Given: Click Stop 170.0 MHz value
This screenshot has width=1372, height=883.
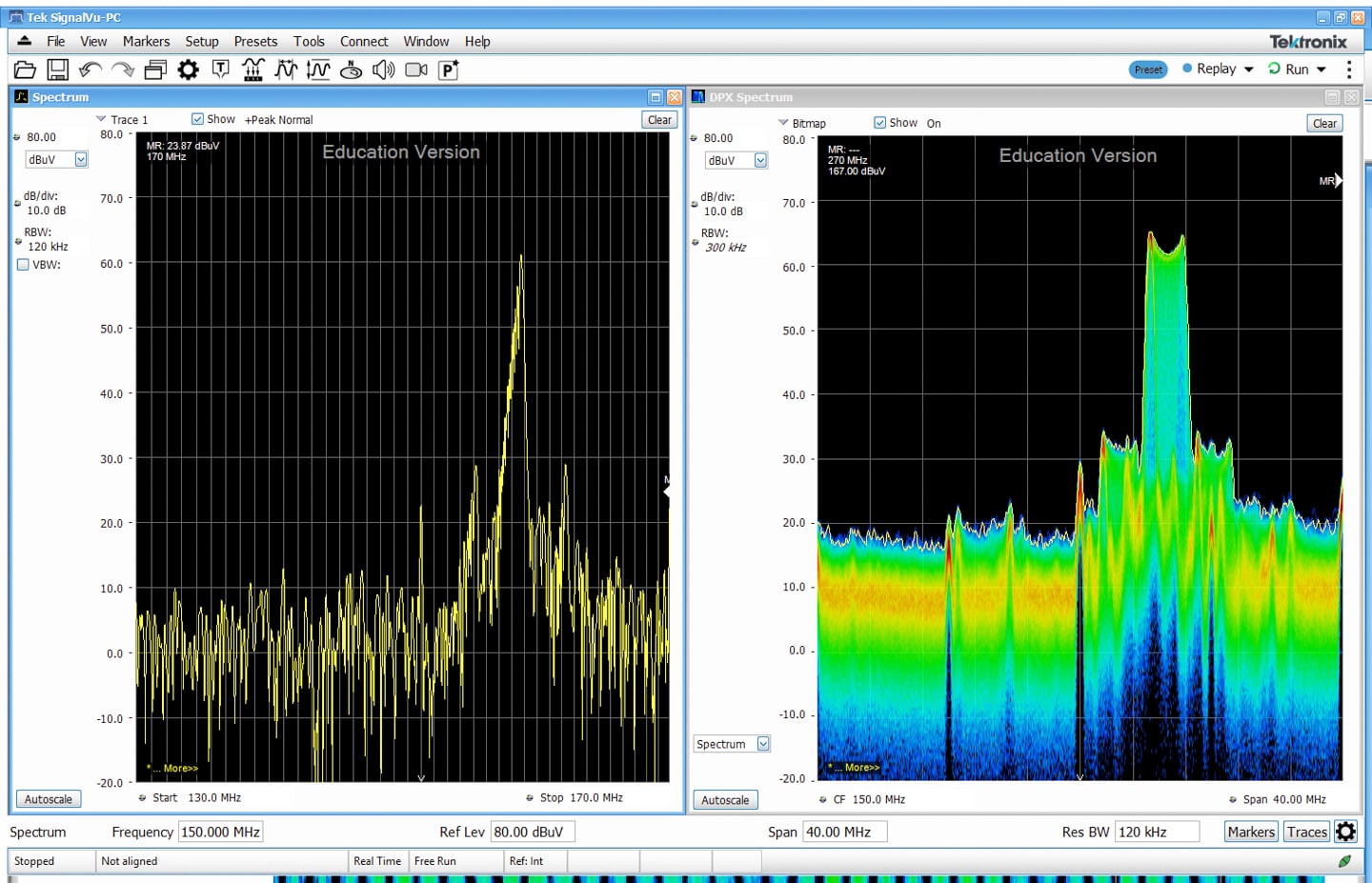Looking at the screenshot, I should 596,797.
